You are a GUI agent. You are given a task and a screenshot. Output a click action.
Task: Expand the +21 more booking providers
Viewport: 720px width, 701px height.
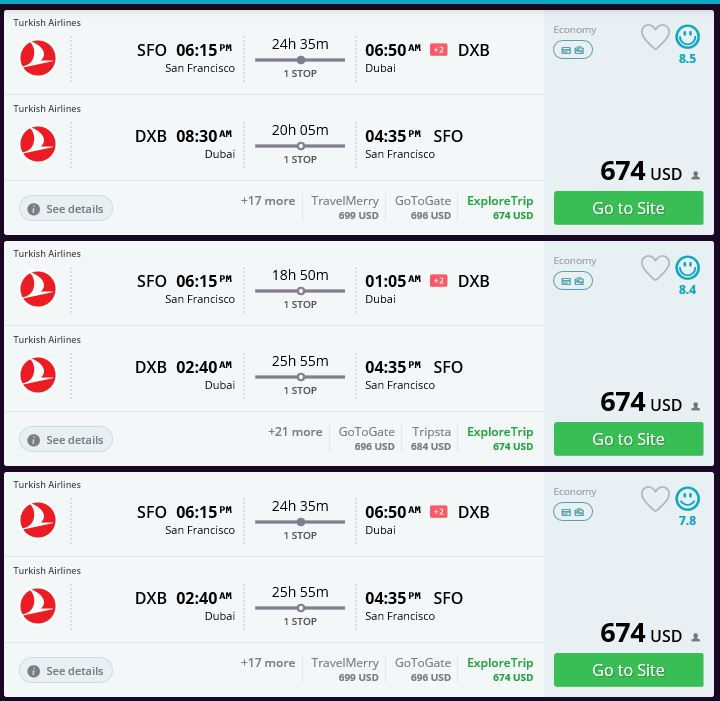pyautogui.click(x=295, y=432)
